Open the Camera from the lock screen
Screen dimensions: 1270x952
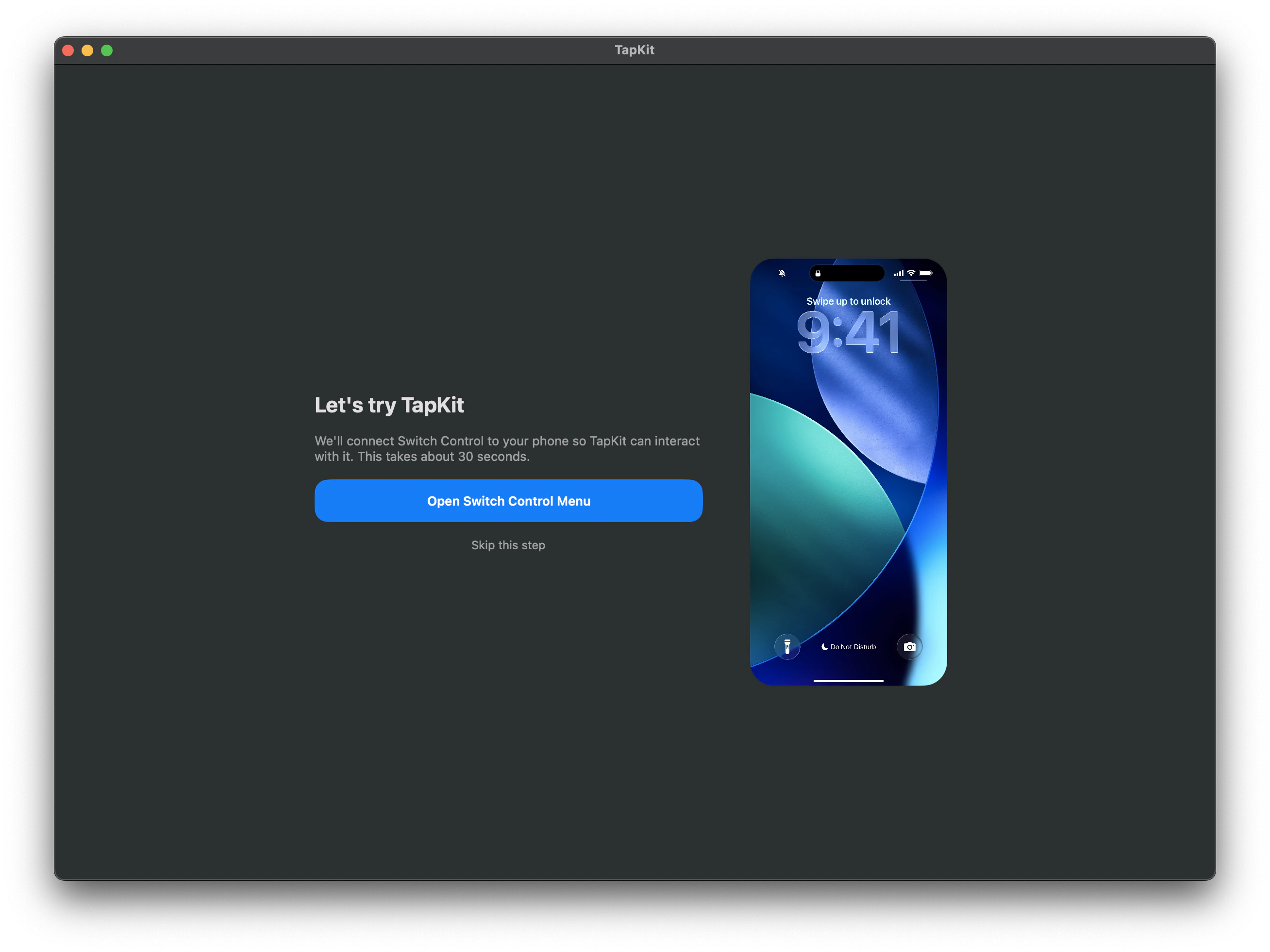[x=909, y=647]
